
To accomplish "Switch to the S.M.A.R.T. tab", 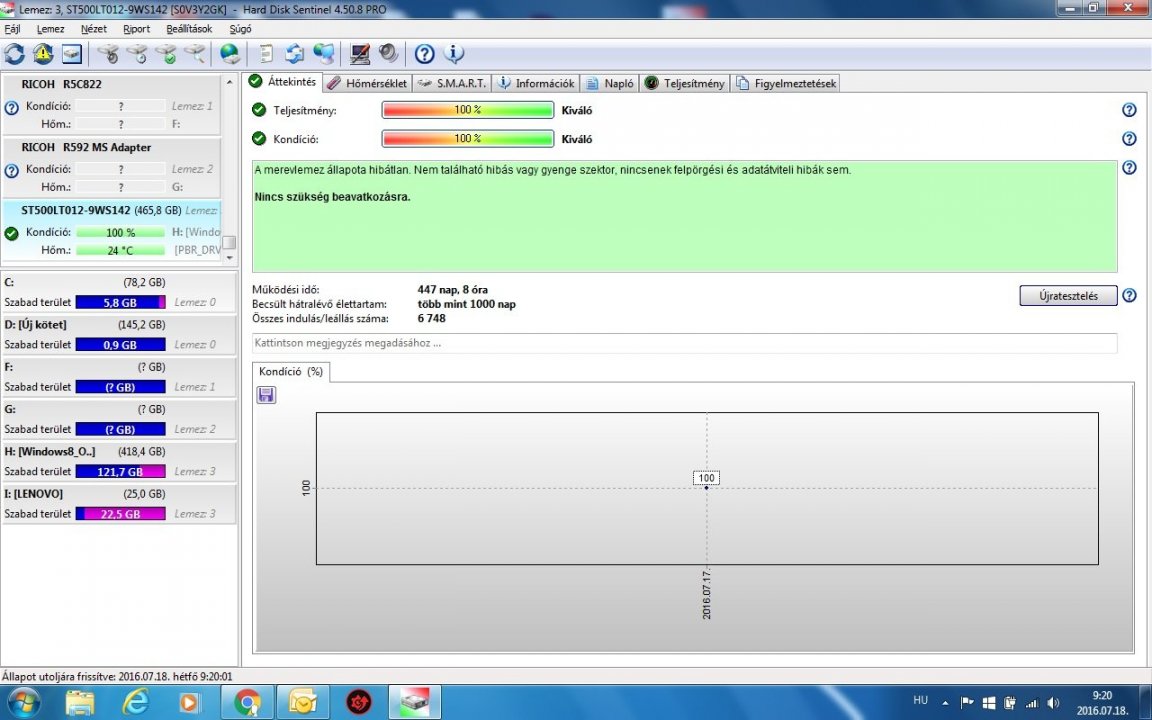I will point(452,83).
